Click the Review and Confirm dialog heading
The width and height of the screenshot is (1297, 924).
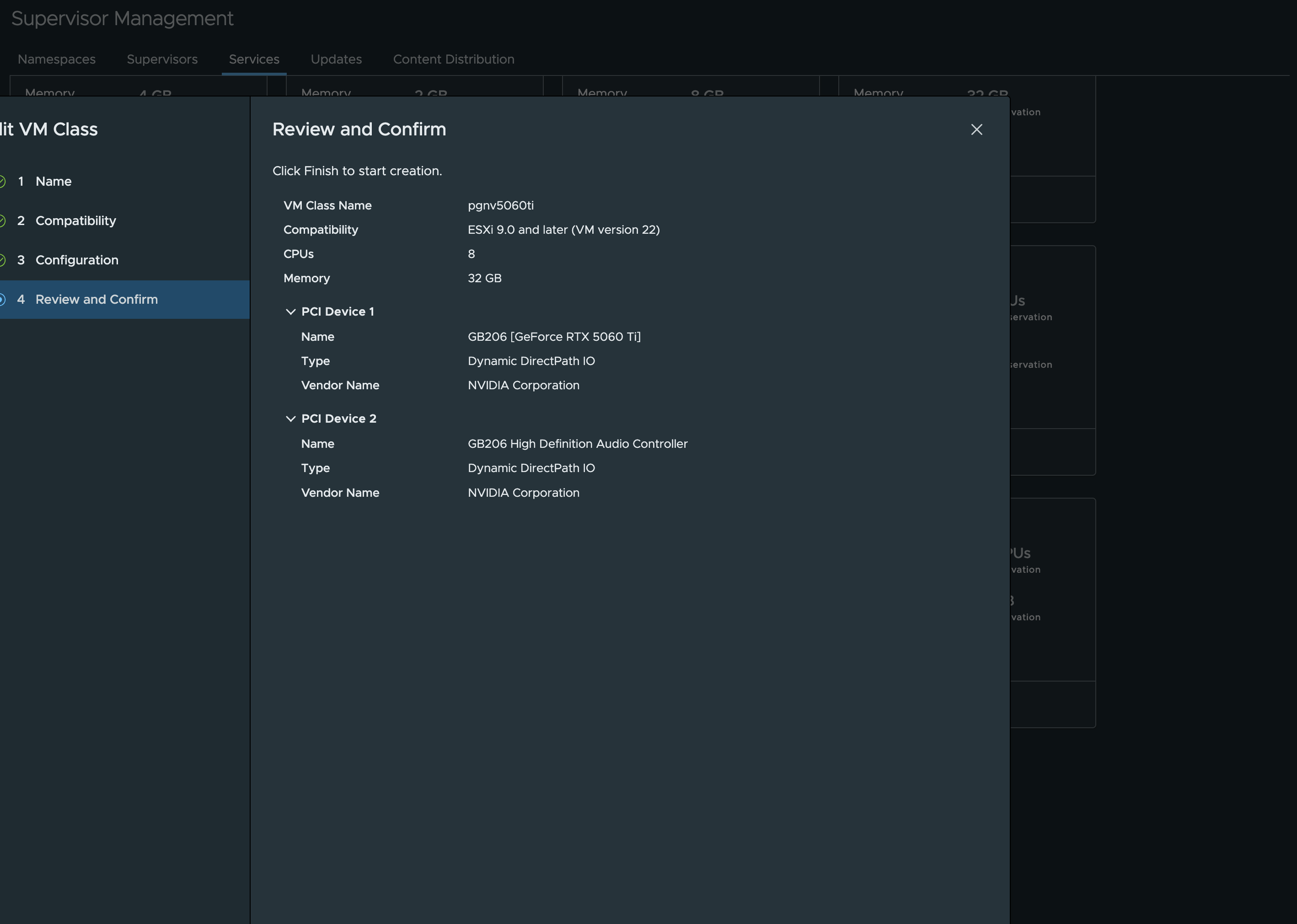[x=359, y=130]
